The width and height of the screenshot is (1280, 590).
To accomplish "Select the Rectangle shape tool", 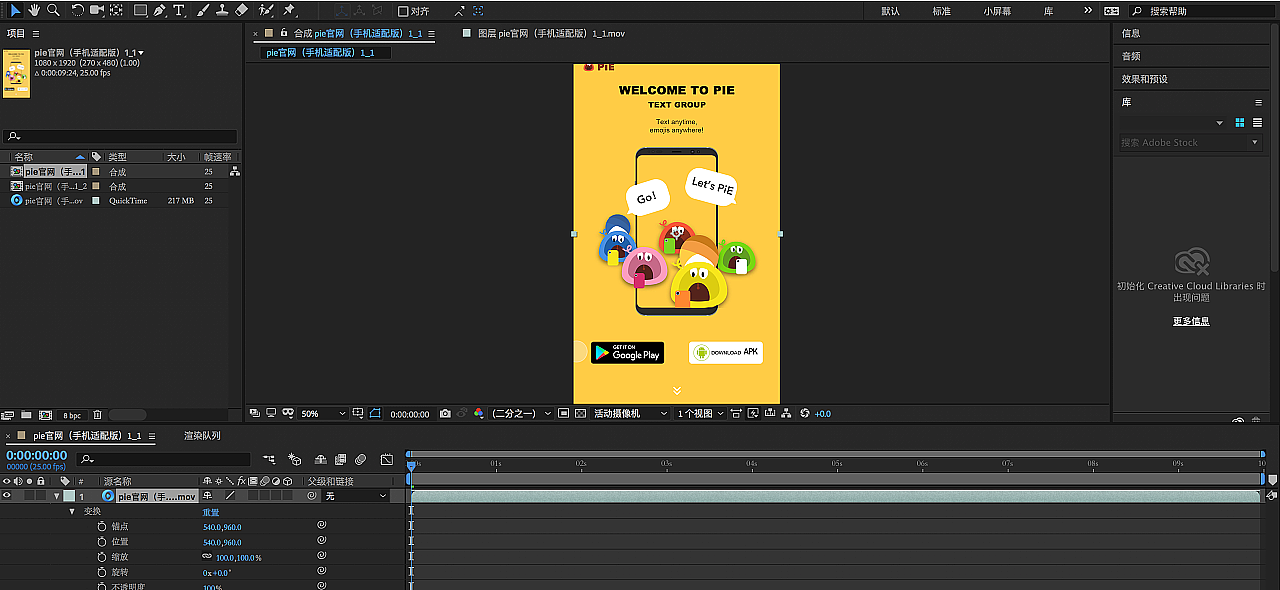I will coord(141,10).
